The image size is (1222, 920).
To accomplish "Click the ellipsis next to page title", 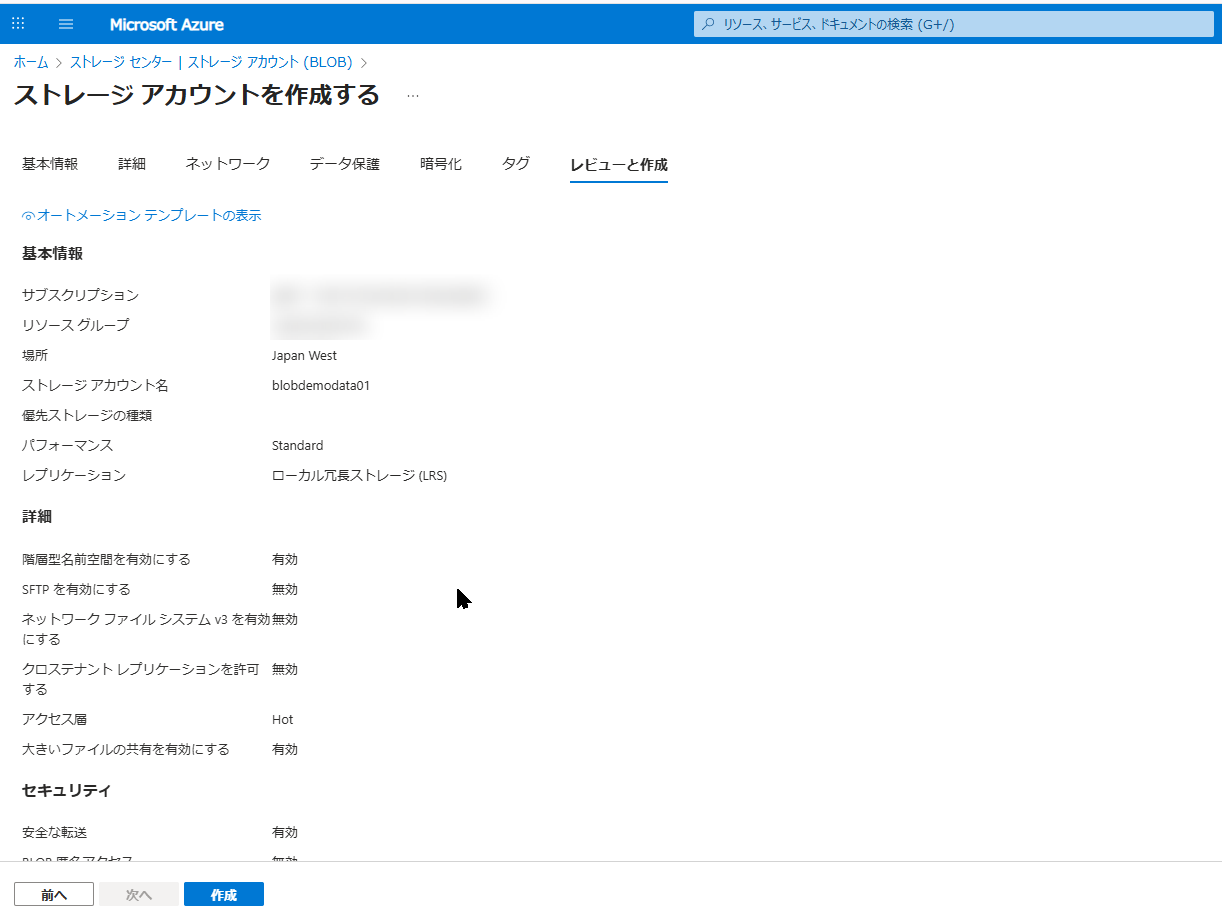I will coord(413,96).
